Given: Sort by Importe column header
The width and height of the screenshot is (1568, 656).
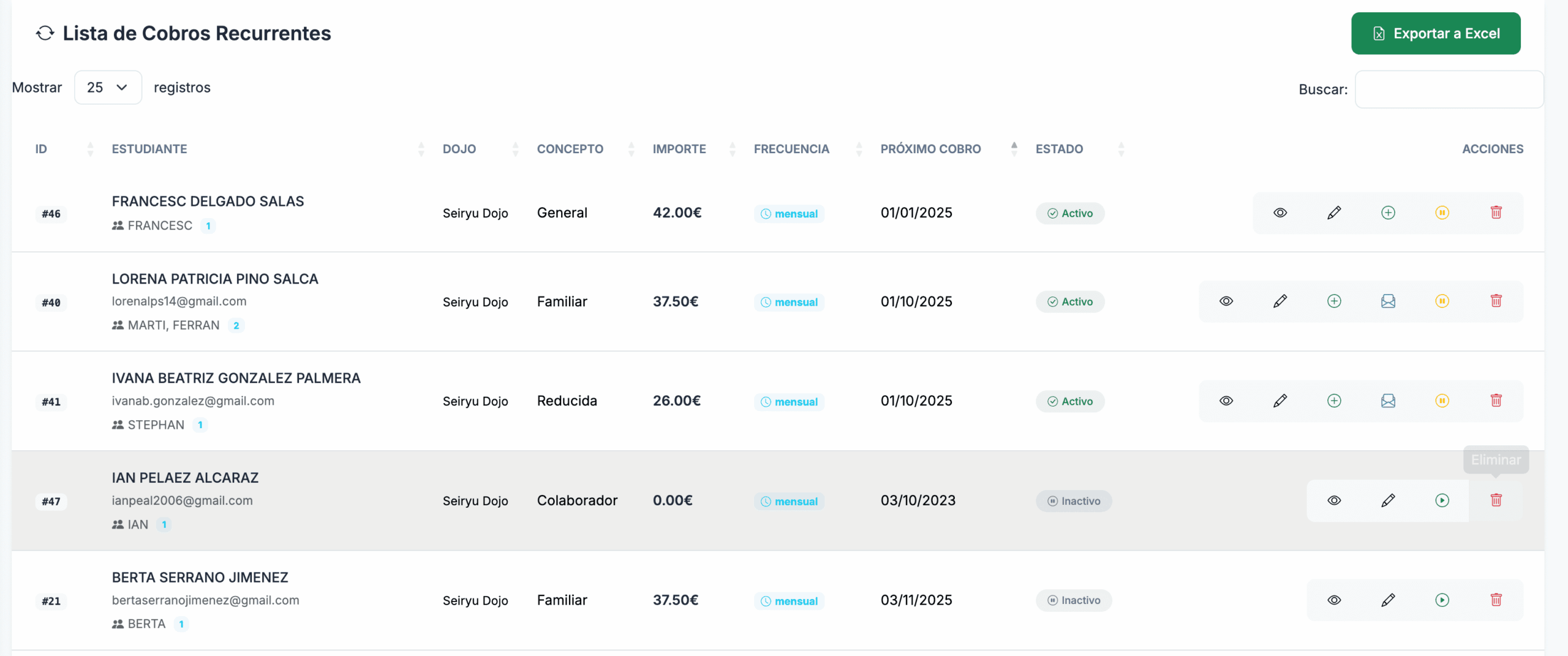Looking at the screenshot, I should tap(679, 149).
